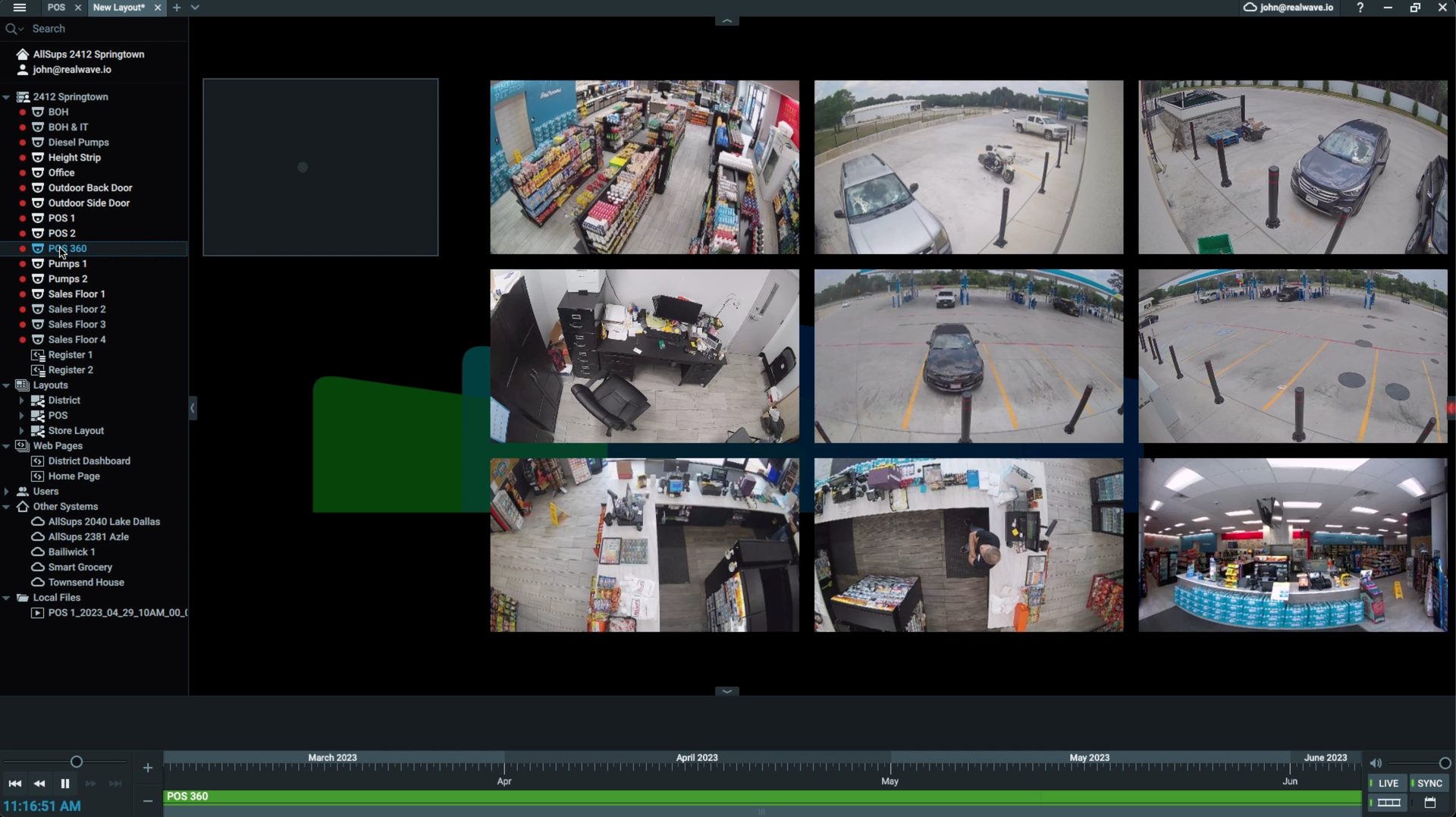1456x817 pixels.
Task: Open the Home Page web page
Action: [x=74, y=476]
